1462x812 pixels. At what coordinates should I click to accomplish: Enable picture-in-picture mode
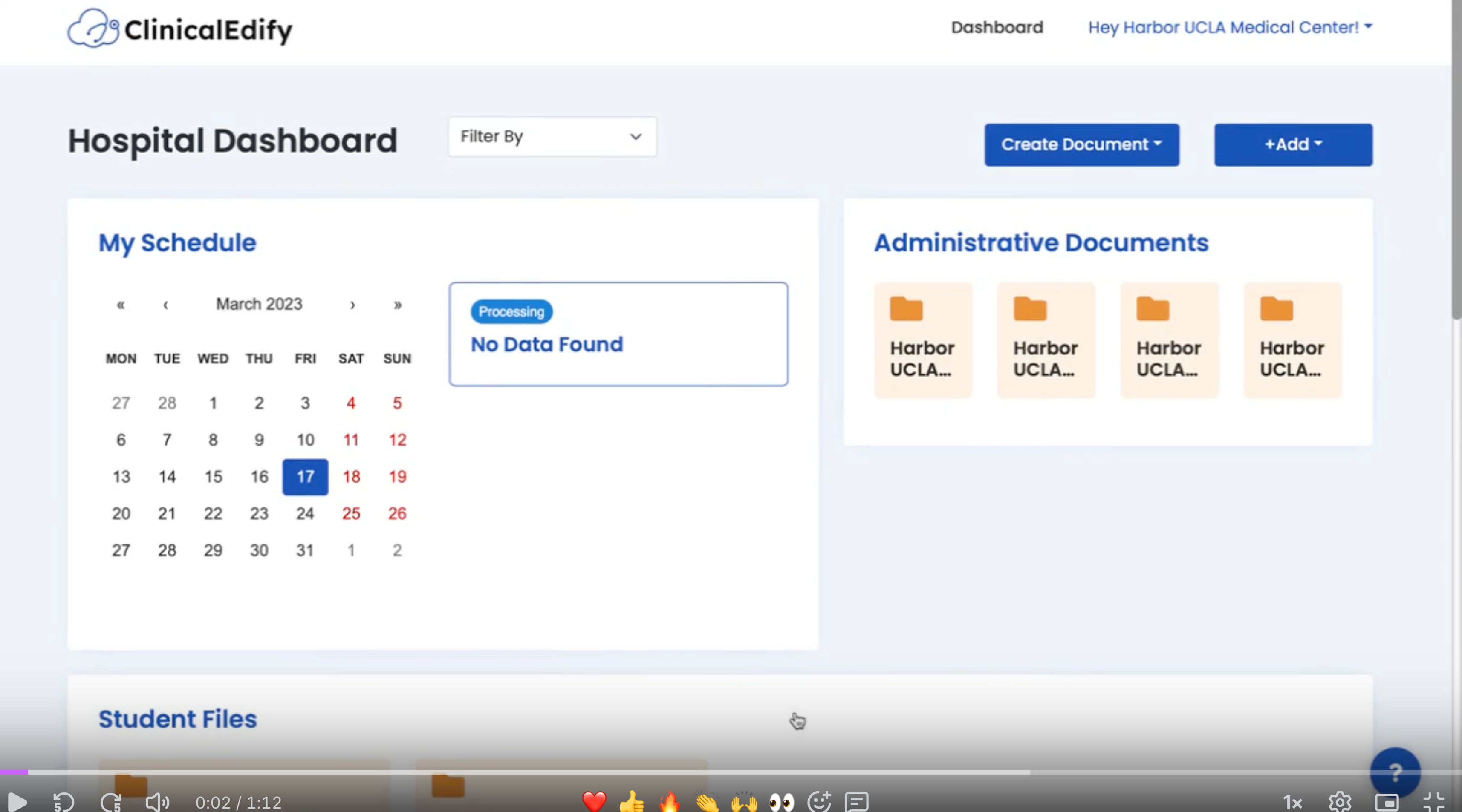1387,802
